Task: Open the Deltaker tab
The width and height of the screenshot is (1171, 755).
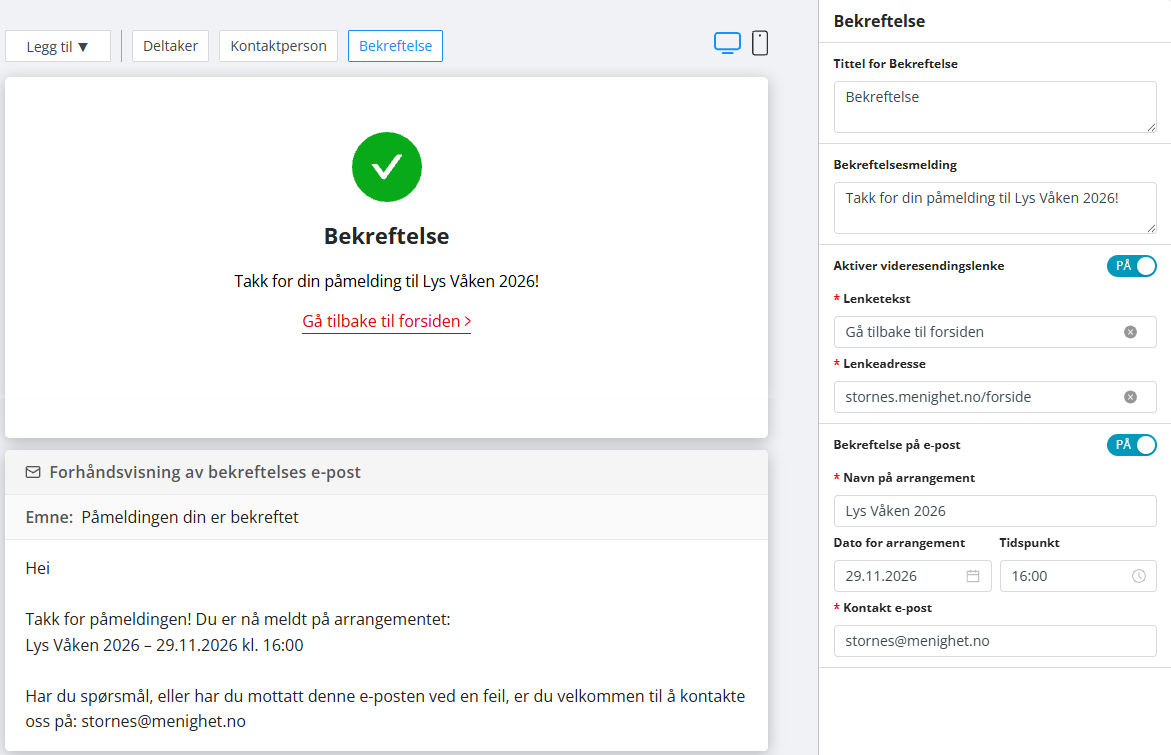Action: point(170,46)
